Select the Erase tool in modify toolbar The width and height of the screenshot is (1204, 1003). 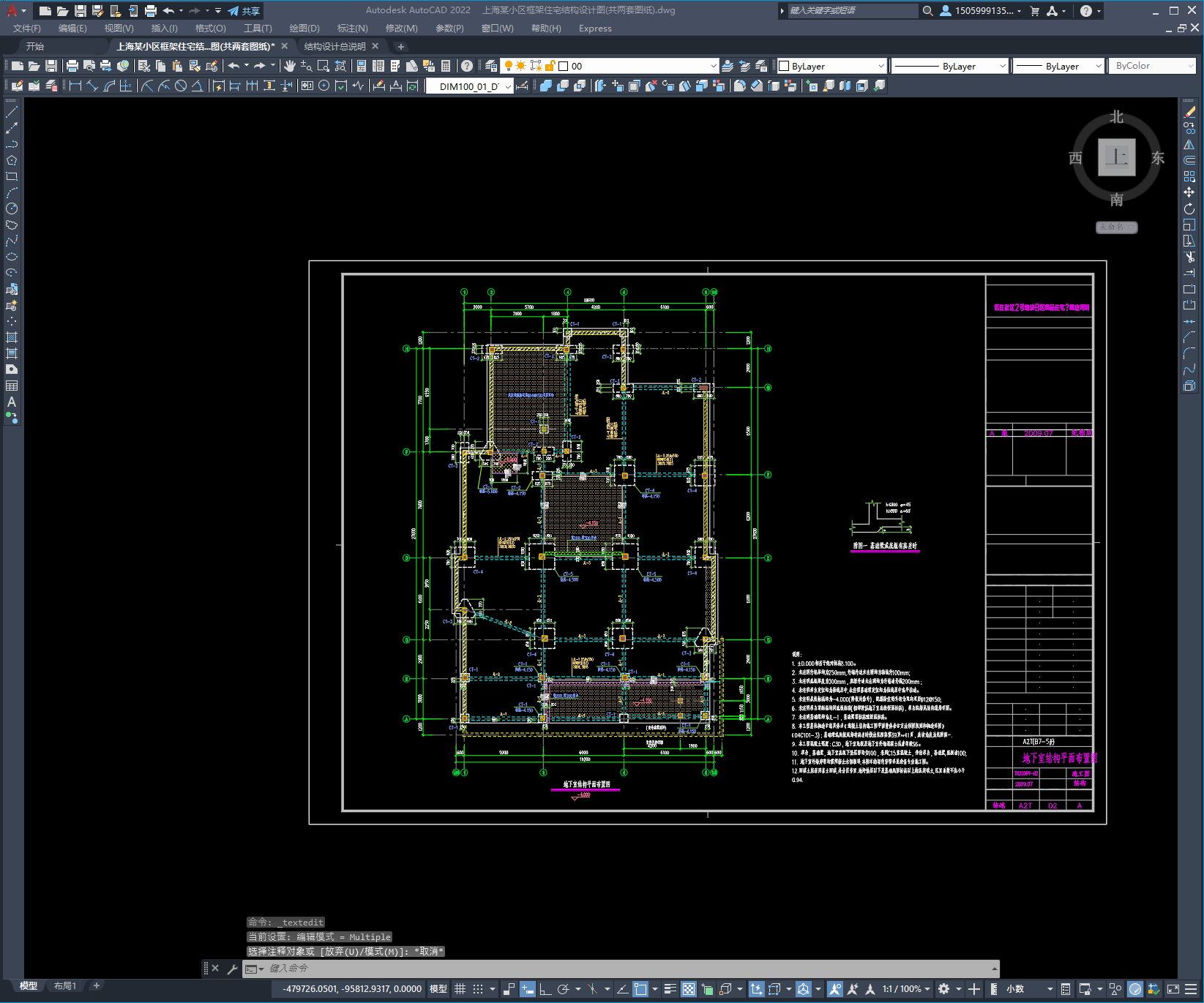point(1189,112)
